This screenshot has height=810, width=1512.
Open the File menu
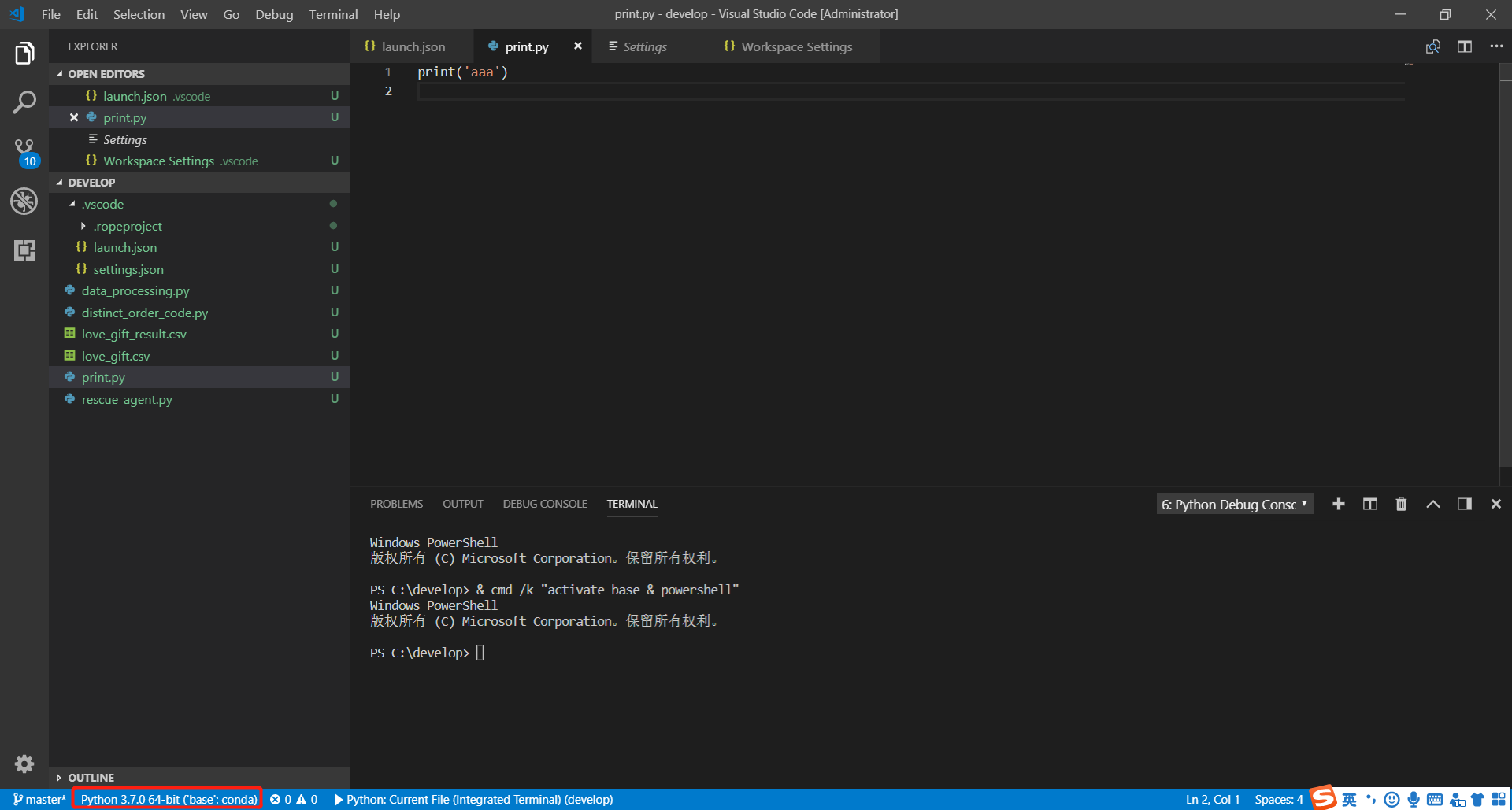pos(51,14)
